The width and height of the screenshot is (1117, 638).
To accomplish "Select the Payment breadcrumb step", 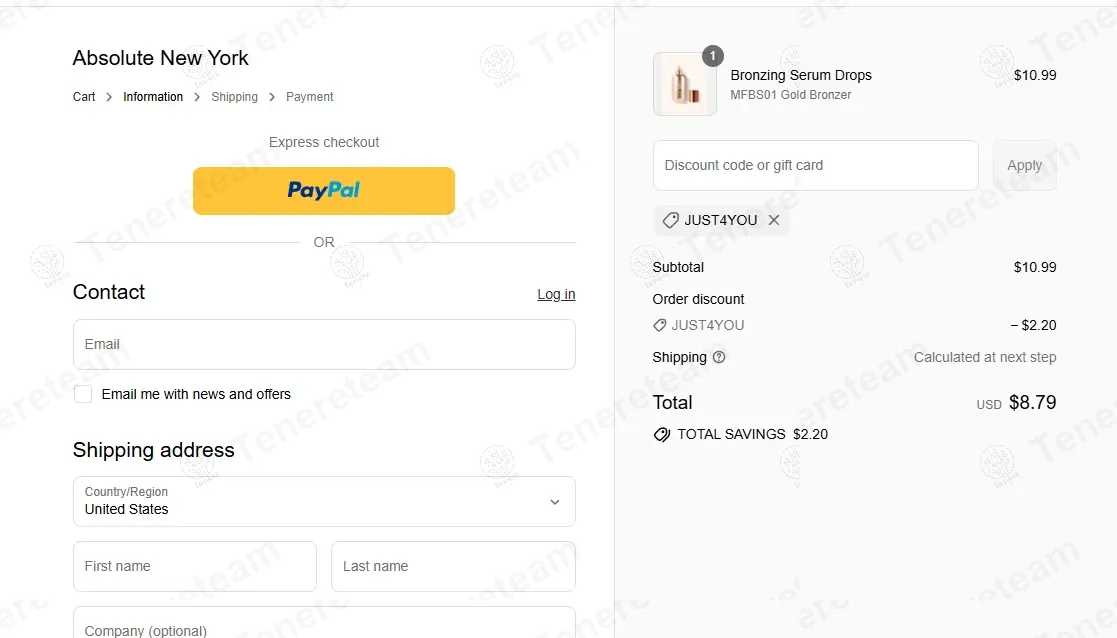I will click(310, 97).
